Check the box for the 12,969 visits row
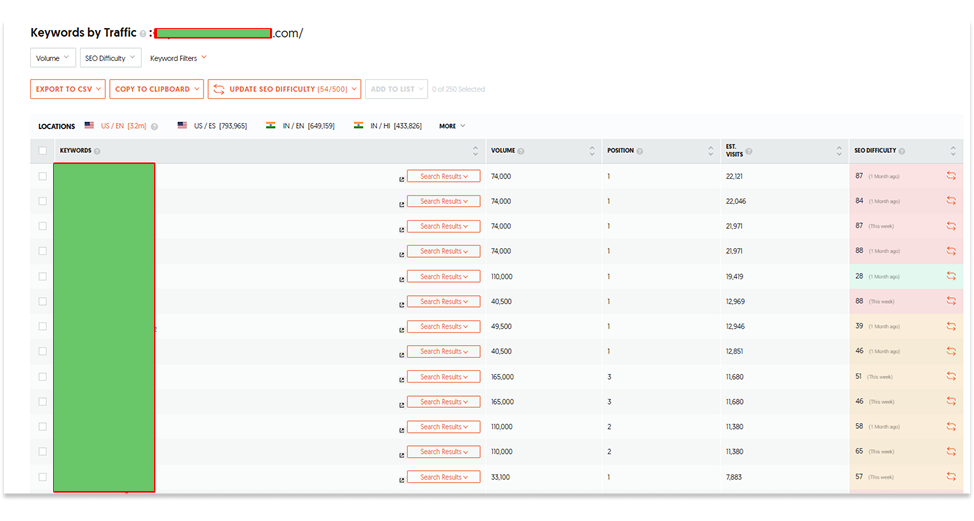Image resolution: width=974 pixels, height=521 pixels. [x=42, y=301]
